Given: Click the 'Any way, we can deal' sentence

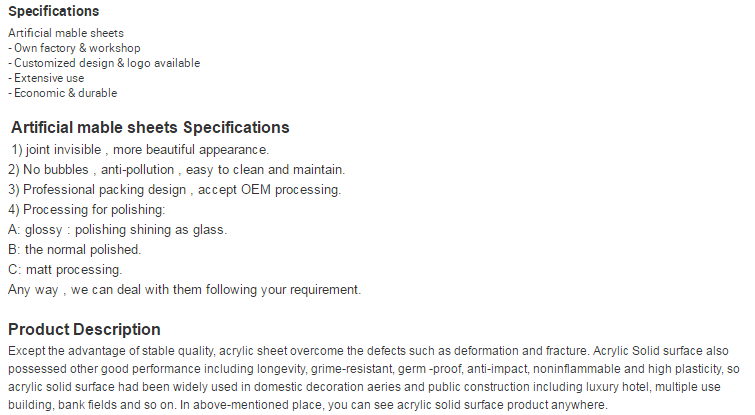Looking at the screenshot, I should (184, 290).
